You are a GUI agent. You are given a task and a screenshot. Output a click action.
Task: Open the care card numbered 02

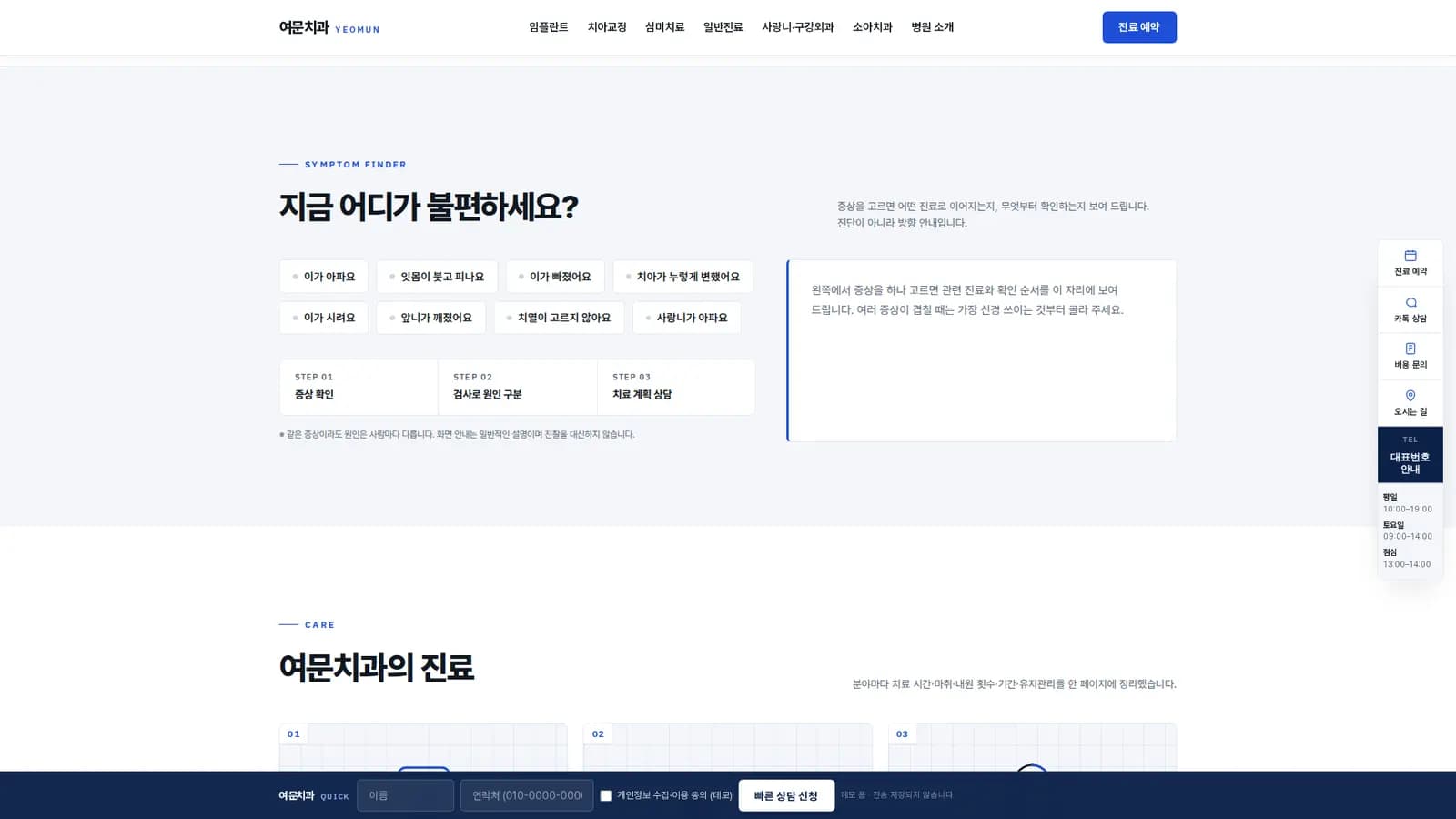pyautogui.click(x=727, y=747)
